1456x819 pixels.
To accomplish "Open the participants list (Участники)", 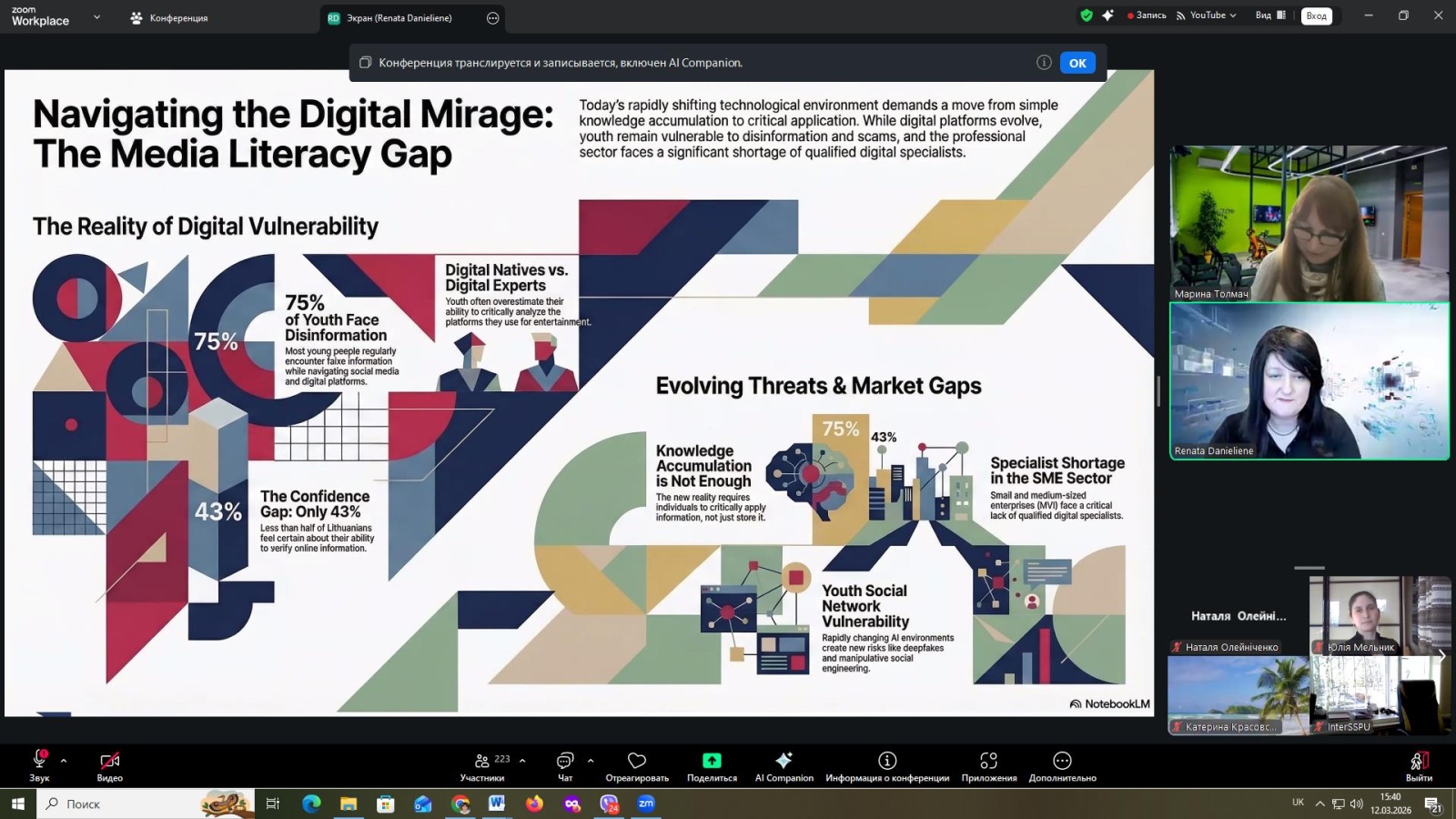I will coord(483,766).
